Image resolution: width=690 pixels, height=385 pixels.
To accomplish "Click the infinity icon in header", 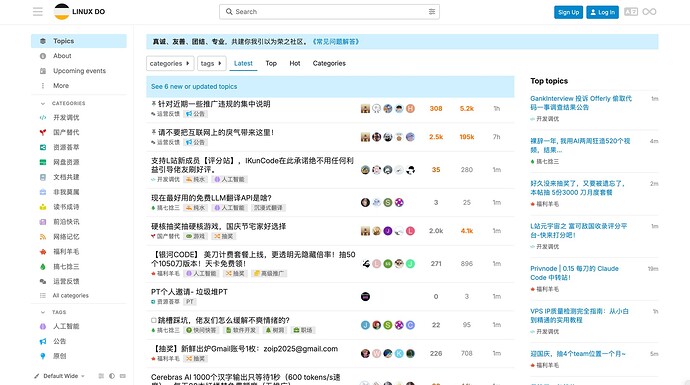I will tap(649, 12).
